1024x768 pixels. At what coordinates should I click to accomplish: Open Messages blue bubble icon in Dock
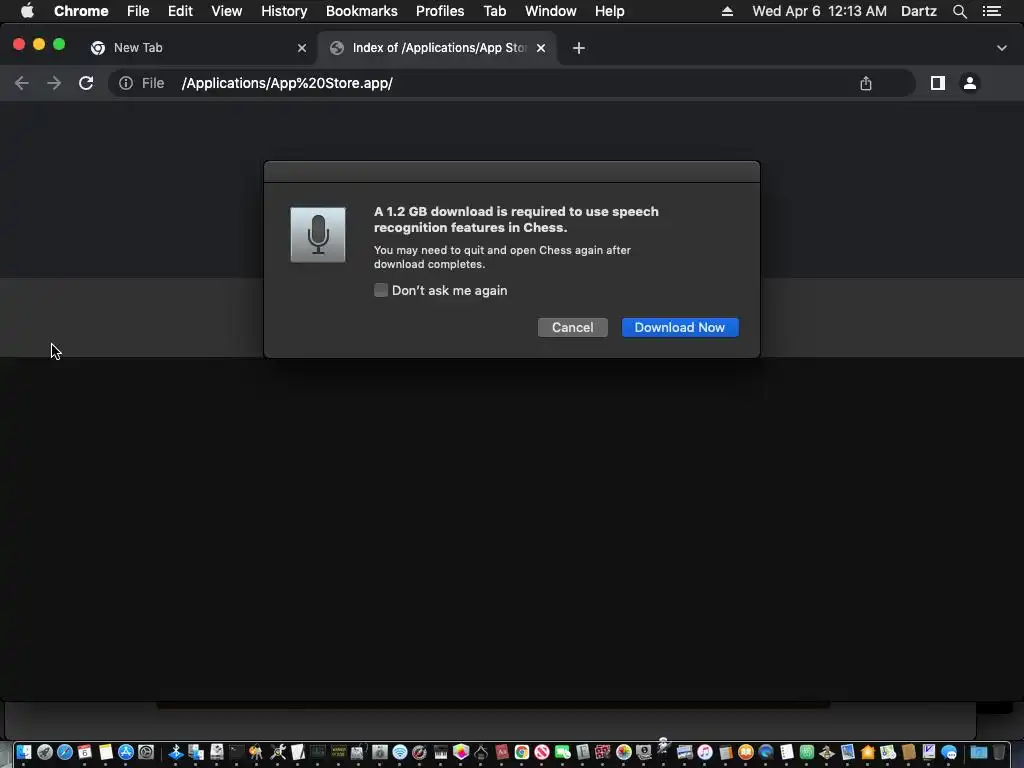click(949, 752)
